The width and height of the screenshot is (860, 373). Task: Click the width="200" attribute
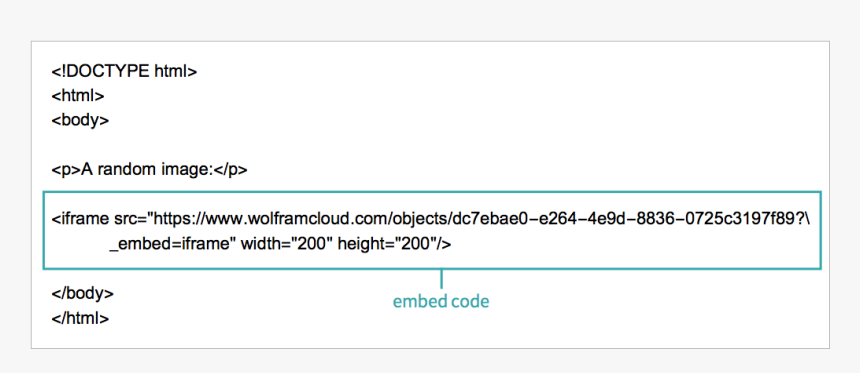coord(286,244)
